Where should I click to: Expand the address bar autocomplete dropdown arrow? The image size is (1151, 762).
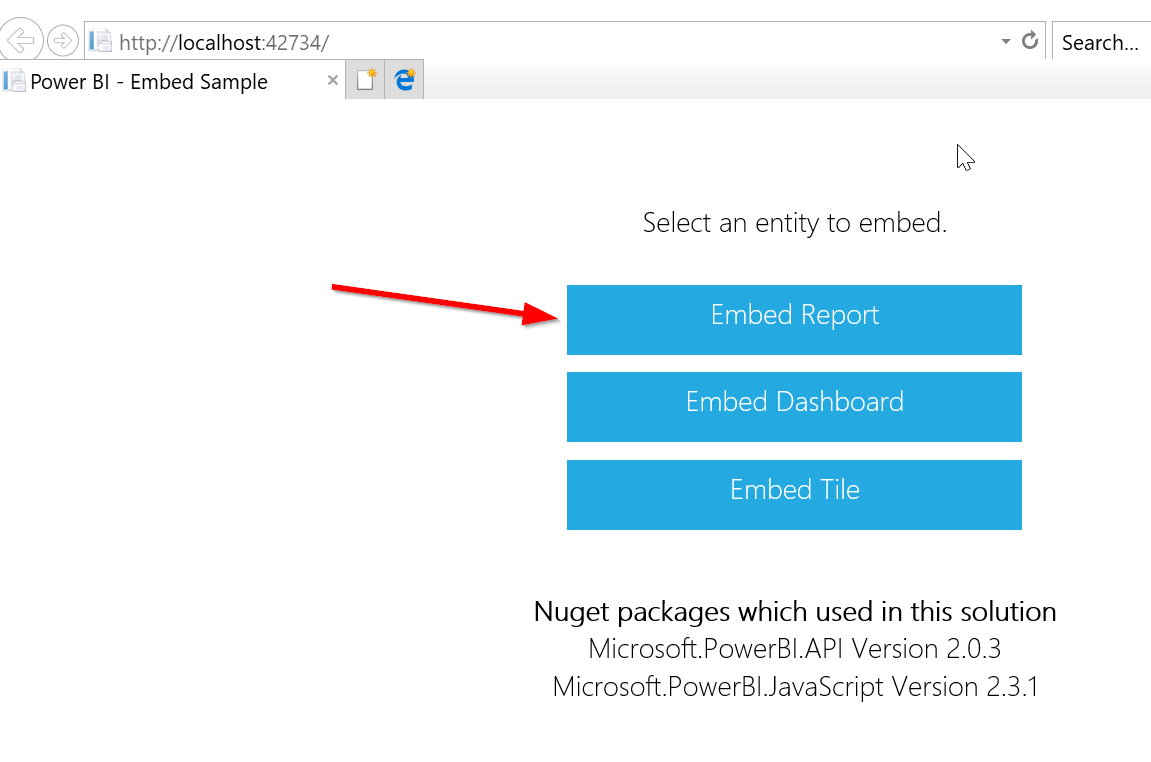pos(1006,42)
